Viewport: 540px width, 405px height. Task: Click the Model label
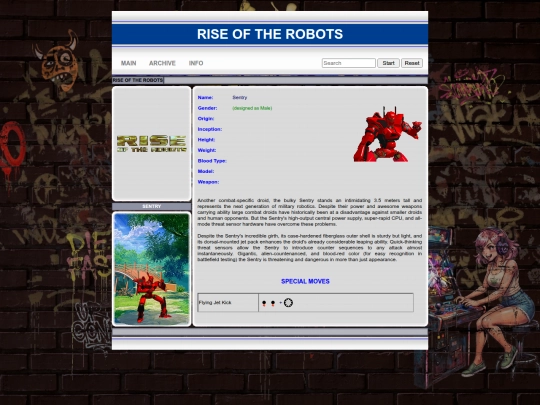click(x=206, y=172)
